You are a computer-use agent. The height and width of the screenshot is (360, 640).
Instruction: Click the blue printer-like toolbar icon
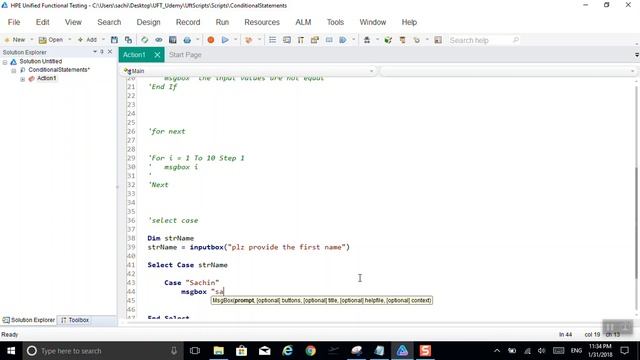187,40
